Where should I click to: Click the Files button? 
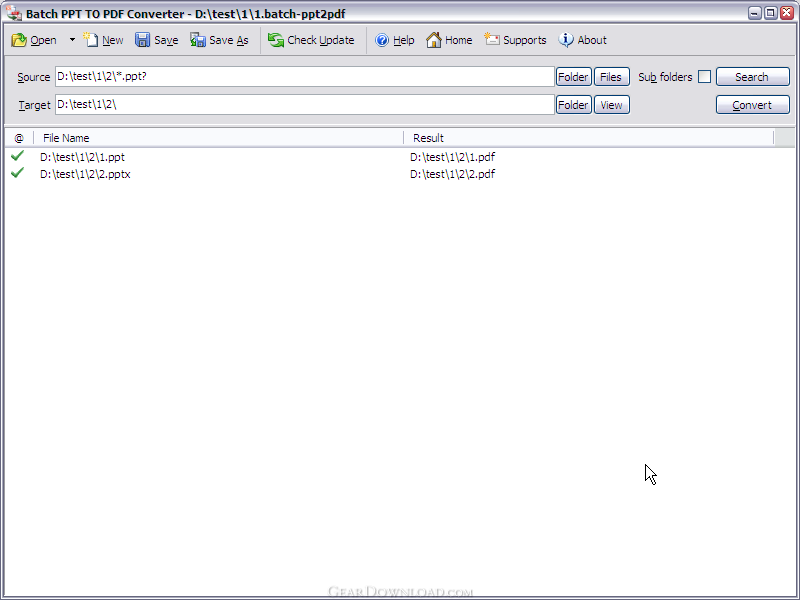click(x=611, y=77)
